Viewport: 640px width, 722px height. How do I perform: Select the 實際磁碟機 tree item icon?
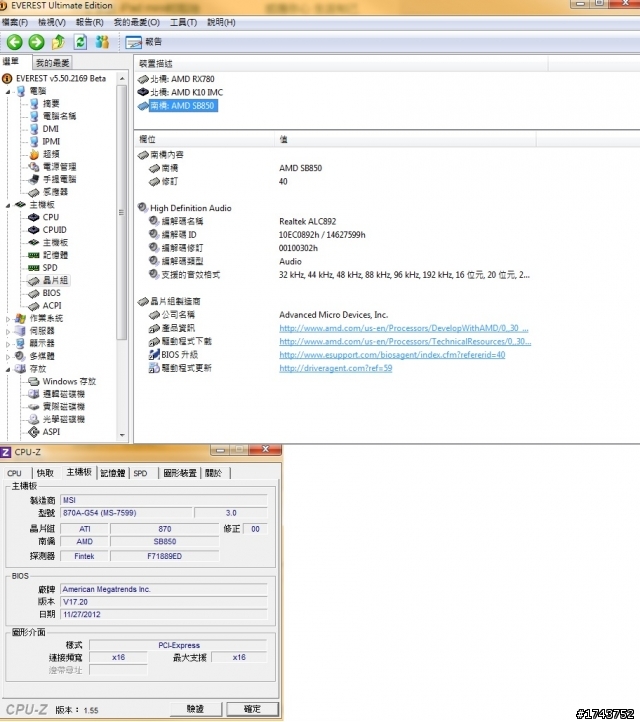(34, 407)
